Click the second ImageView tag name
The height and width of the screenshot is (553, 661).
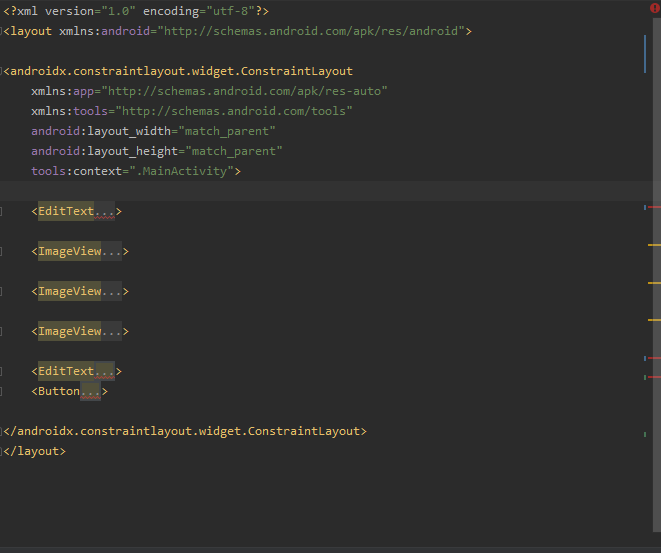[x=70, y=291]
